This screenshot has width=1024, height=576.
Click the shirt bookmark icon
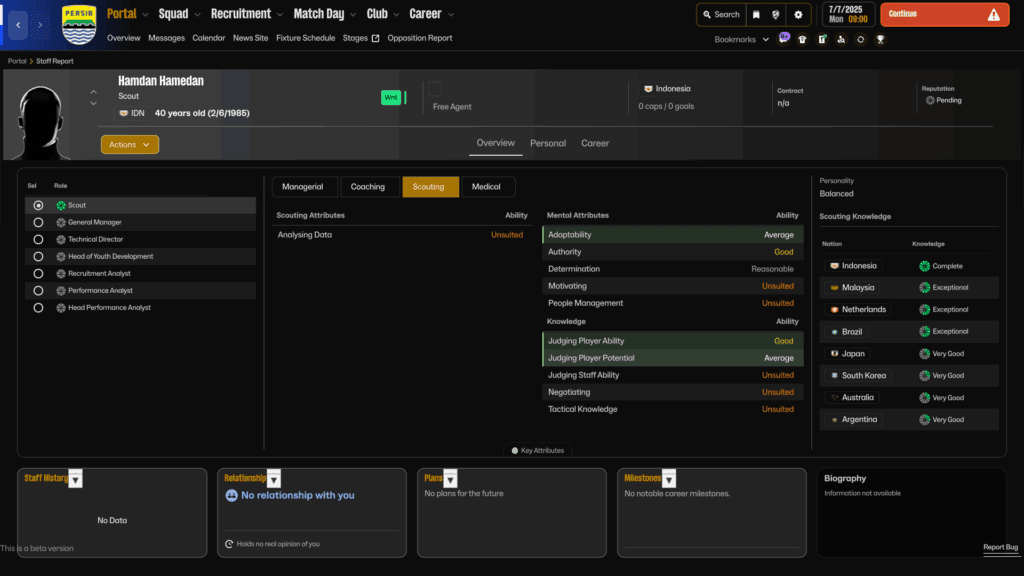pyautogui.click(x=803, y=39)
